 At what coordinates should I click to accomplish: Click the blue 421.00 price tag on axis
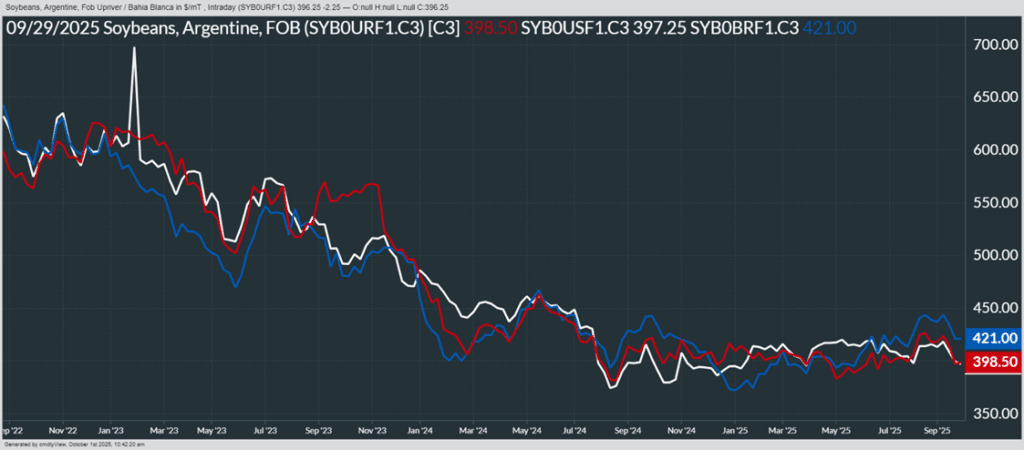[x=992, y=338]
